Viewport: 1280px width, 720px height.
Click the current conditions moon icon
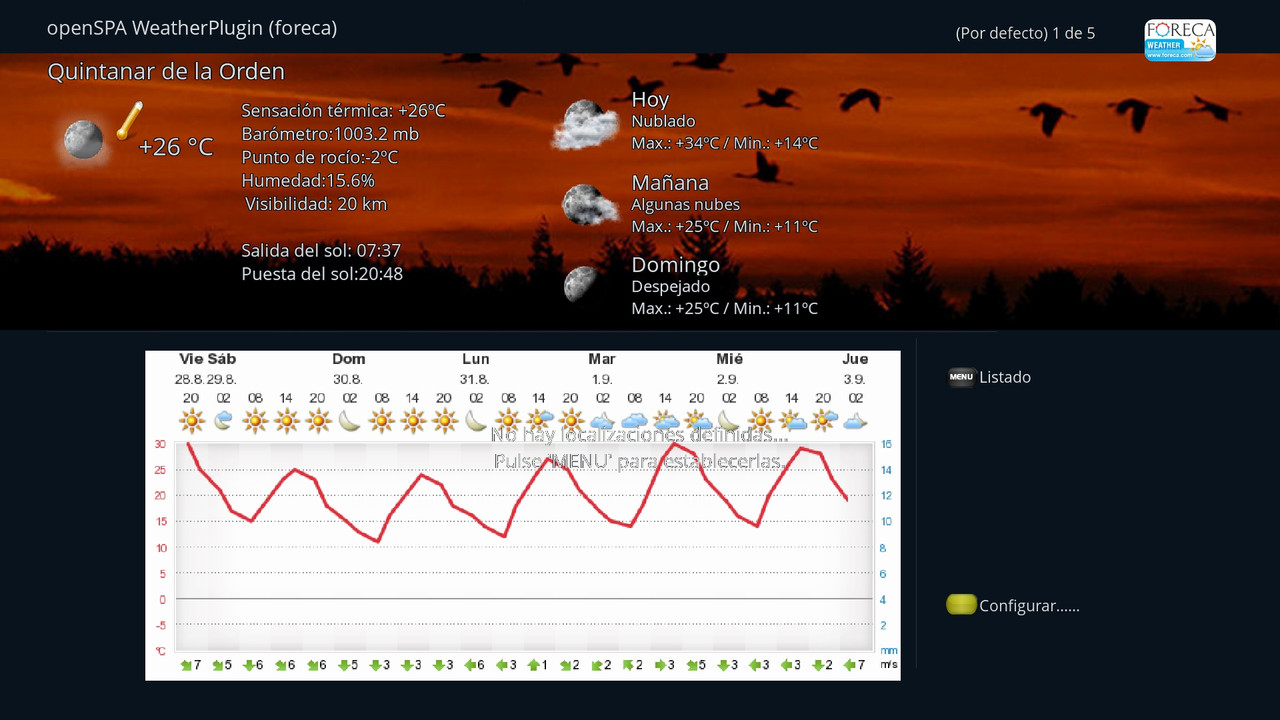[x=84, y=140]
